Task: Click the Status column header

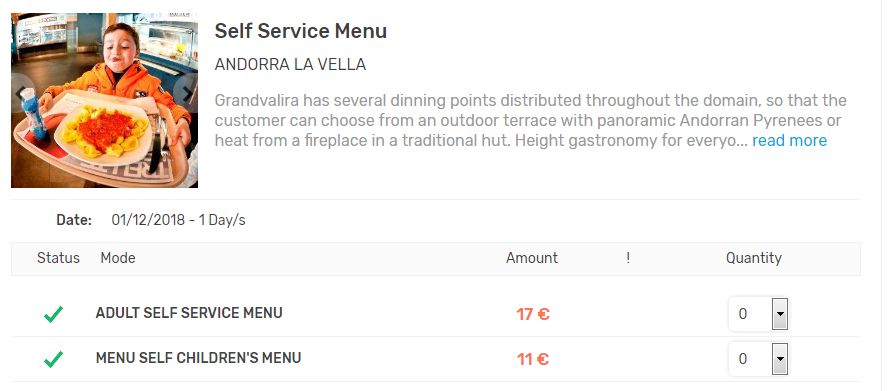Action: (x=58, y=258)
